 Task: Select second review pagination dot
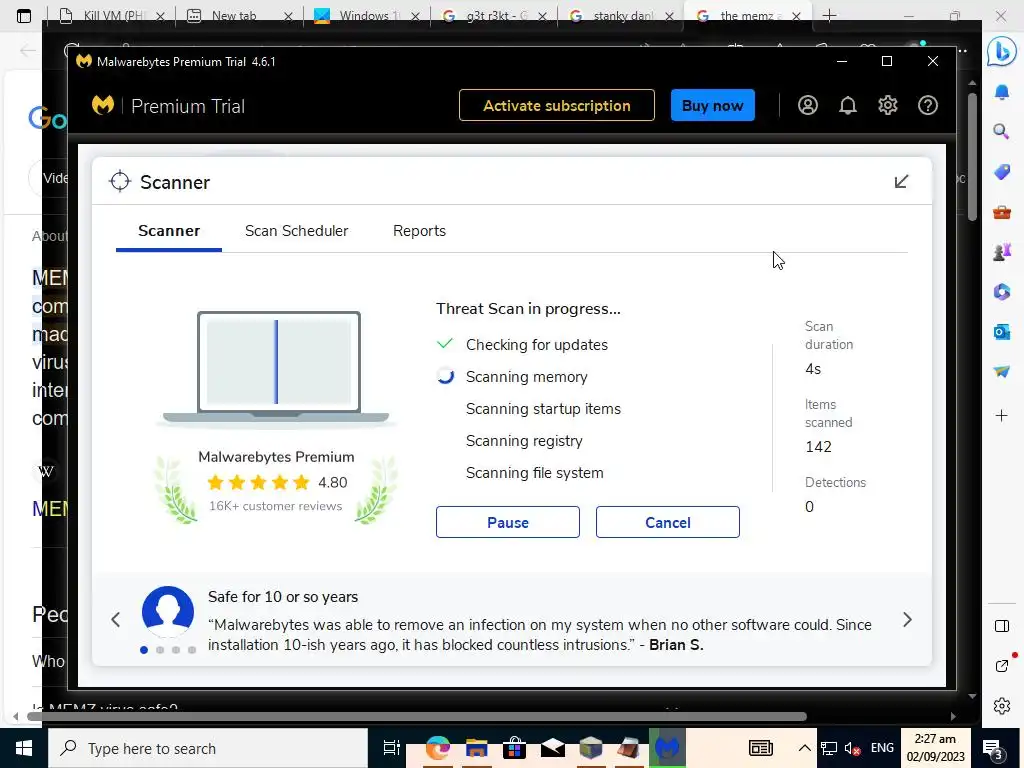160,650
